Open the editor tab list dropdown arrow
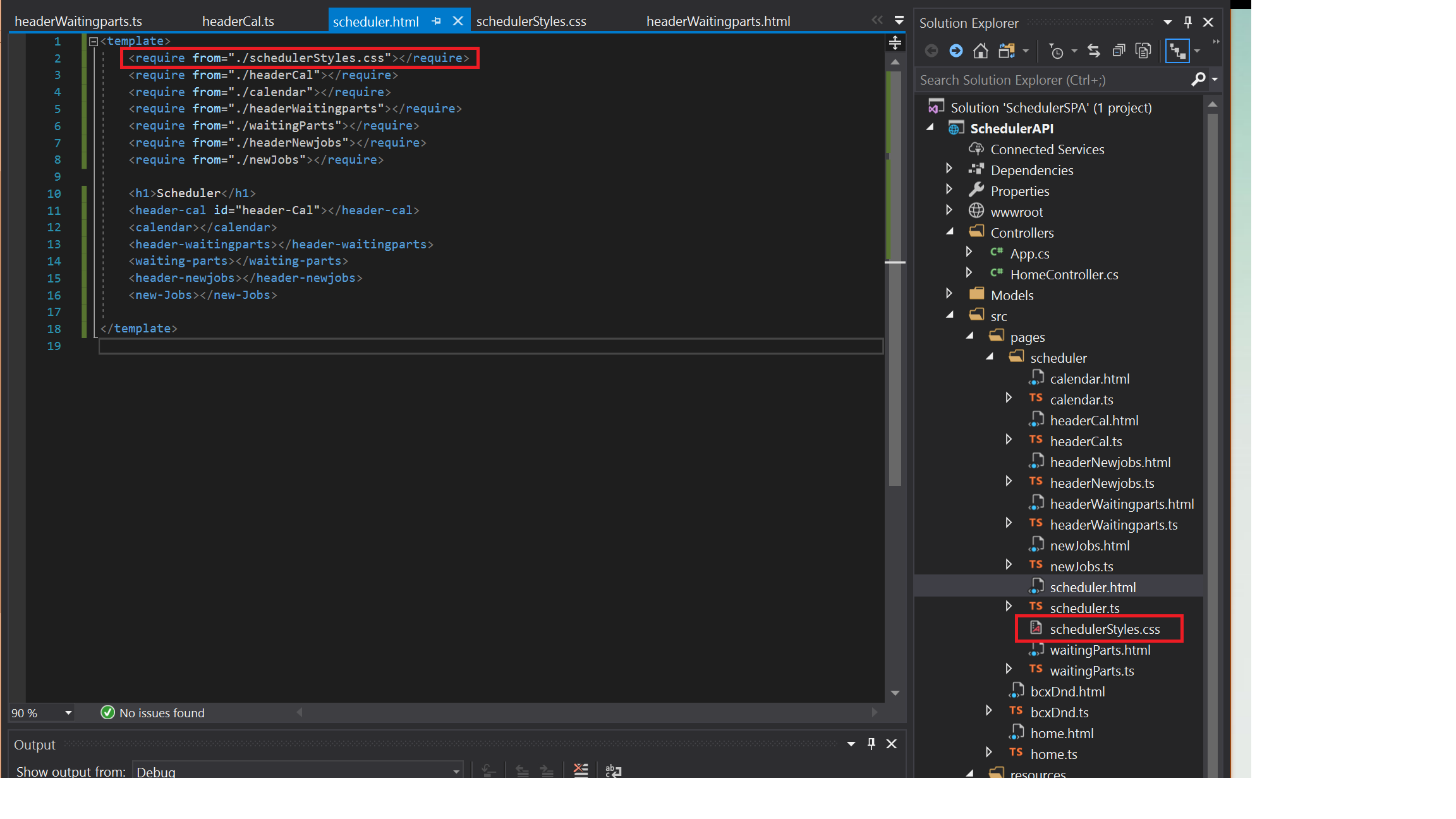The height and width of the screenshot is (819, 1456). click(899, 21)
